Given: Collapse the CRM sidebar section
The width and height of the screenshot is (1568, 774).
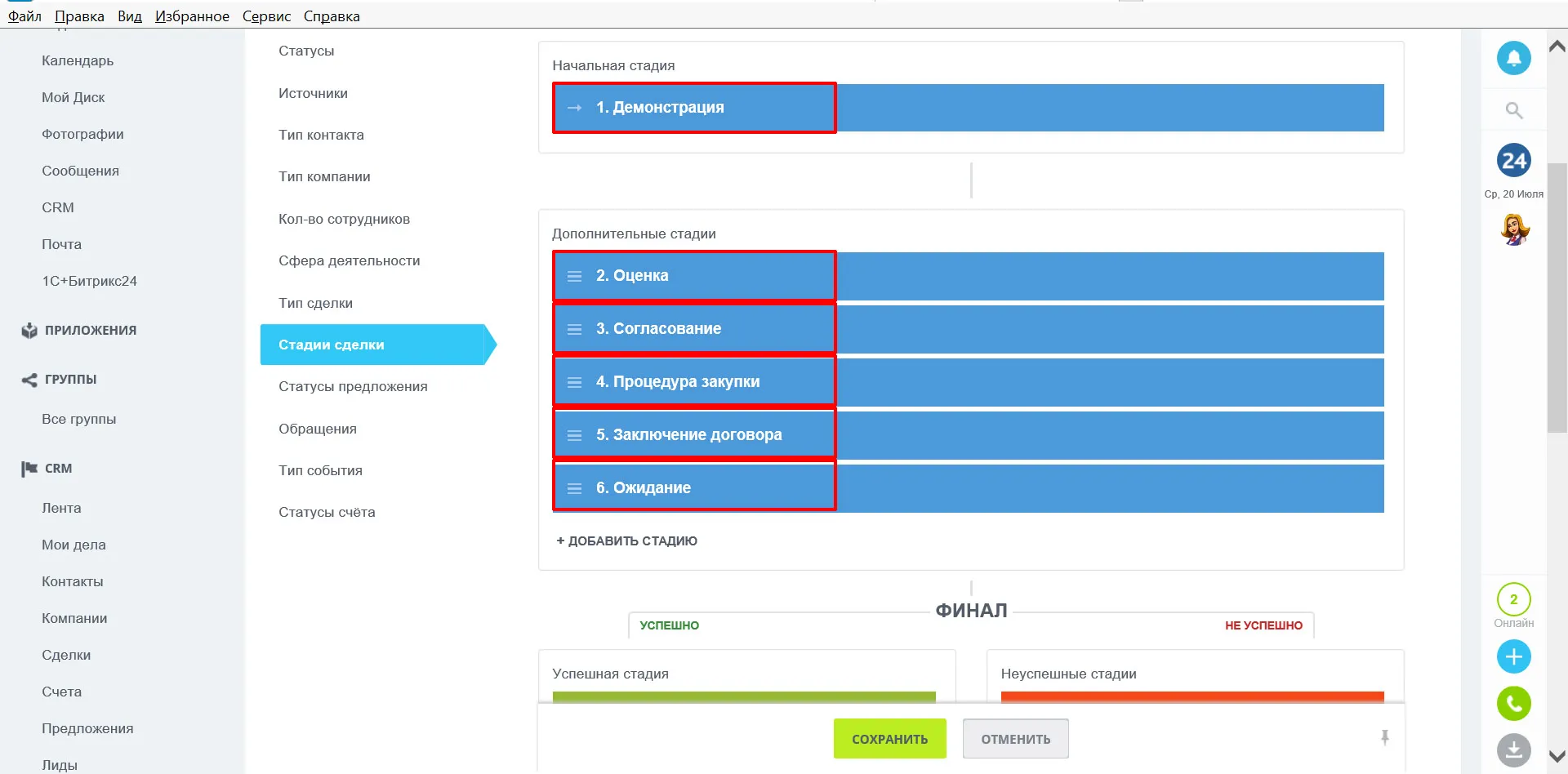Looking at the screenshot, I should 58,469.
